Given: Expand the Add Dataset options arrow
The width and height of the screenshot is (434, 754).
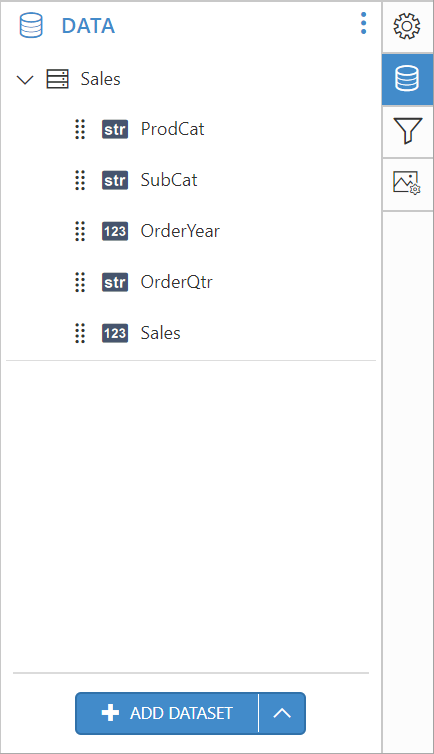Looking at the screenshot, I should (282, 713).
